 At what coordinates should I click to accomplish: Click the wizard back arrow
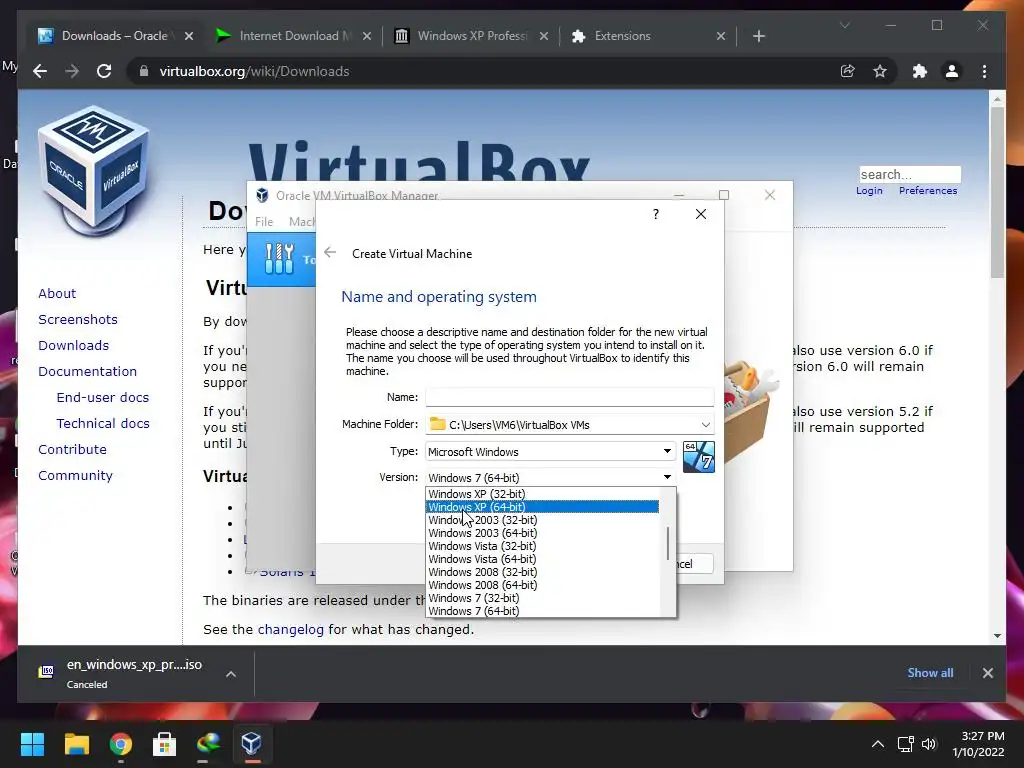click(330, 253)
